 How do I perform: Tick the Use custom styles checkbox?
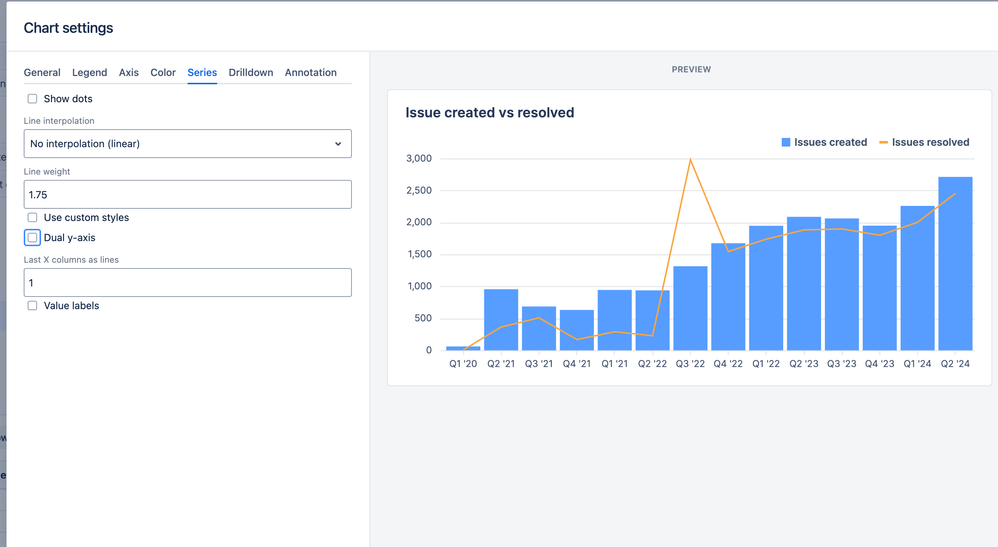pos(32,218)
